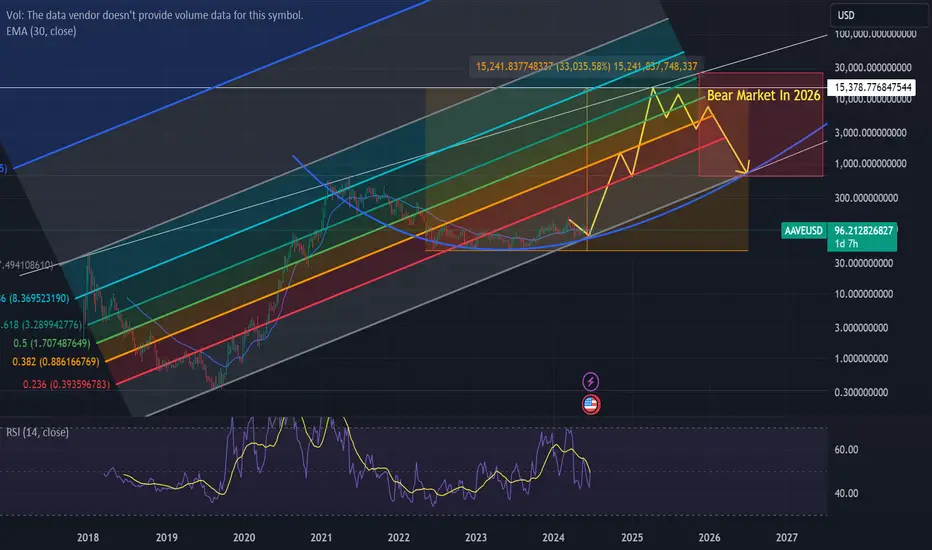This screenshot has width=932, height=550.
Task: Click the Vol indicator notice text
Action: (155, 15)
